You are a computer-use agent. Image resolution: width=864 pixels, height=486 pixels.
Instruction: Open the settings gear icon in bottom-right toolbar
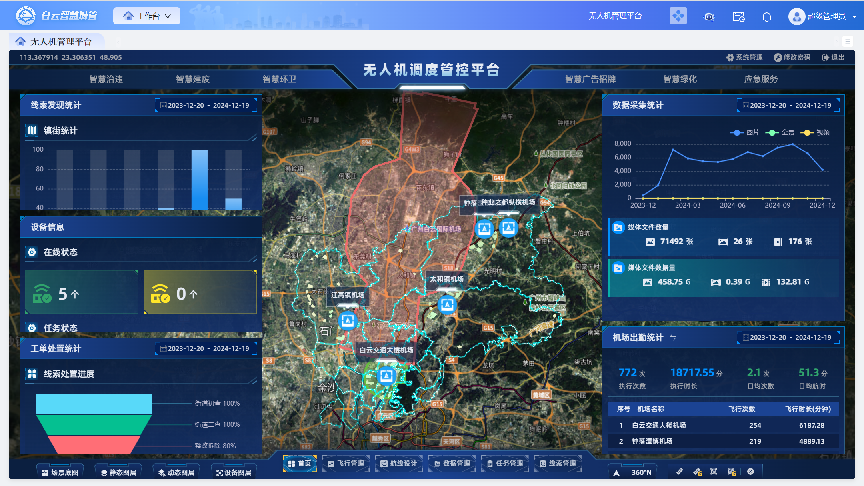coord(749,470)
